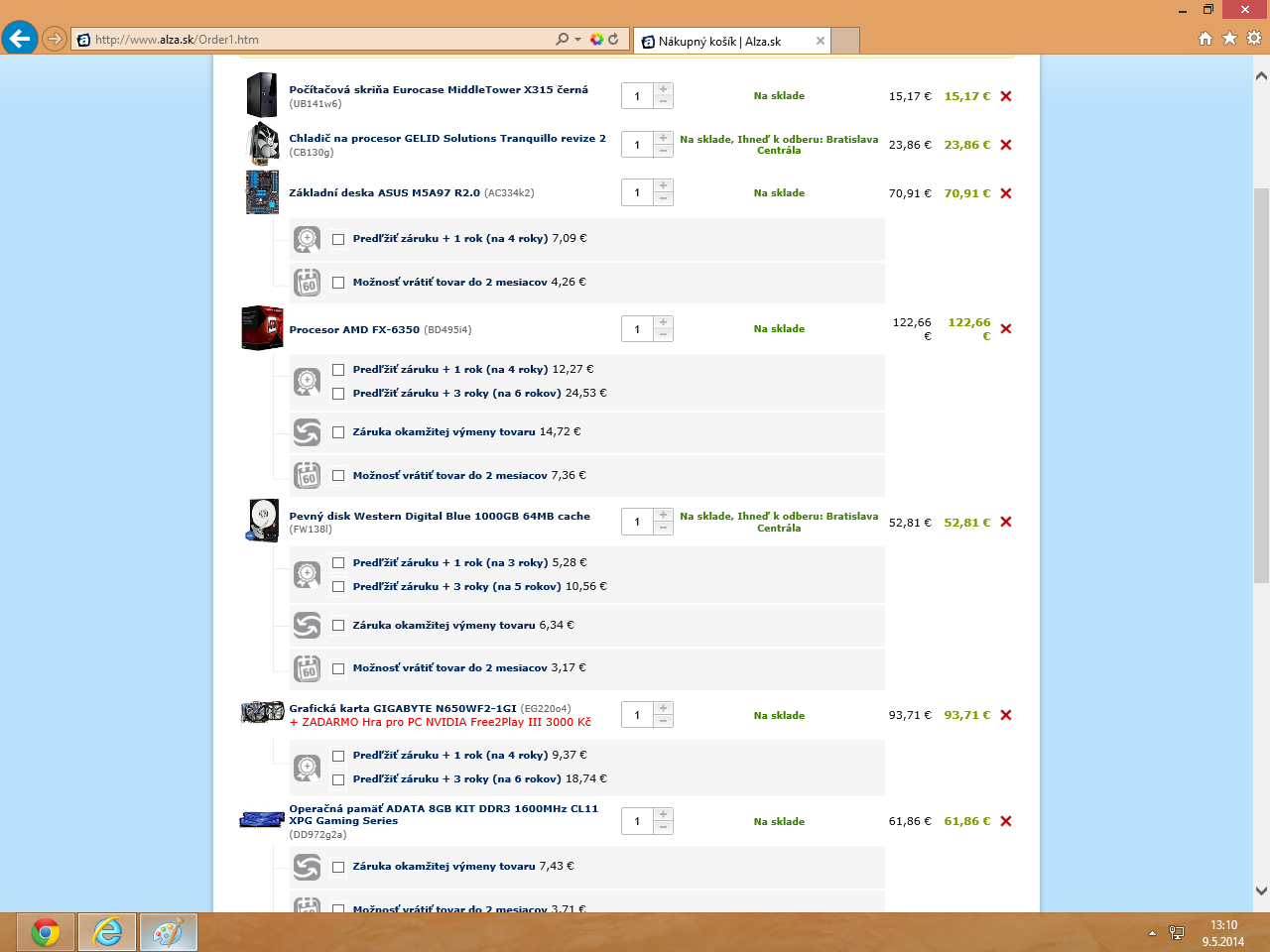Image resolution: width=1270 pixels, height=952 pixels.
Task: Decrease quantity of Western Digital disk
Action: [664, 529]
